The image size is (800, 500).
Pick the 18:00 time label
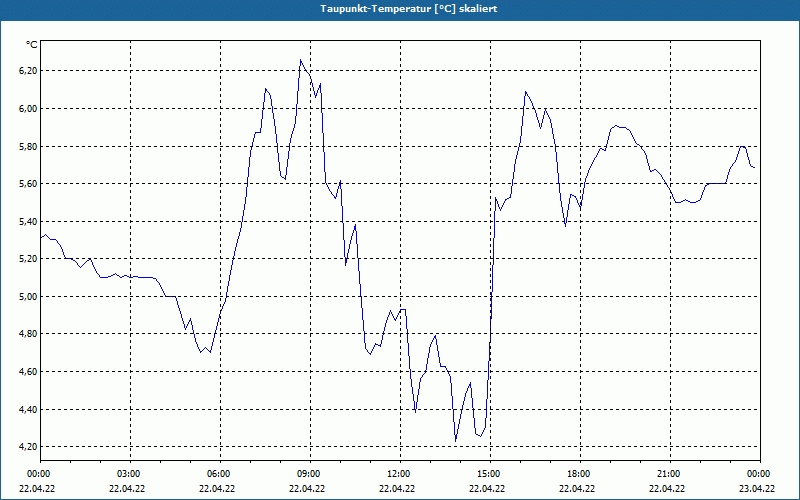pos(580,474)
